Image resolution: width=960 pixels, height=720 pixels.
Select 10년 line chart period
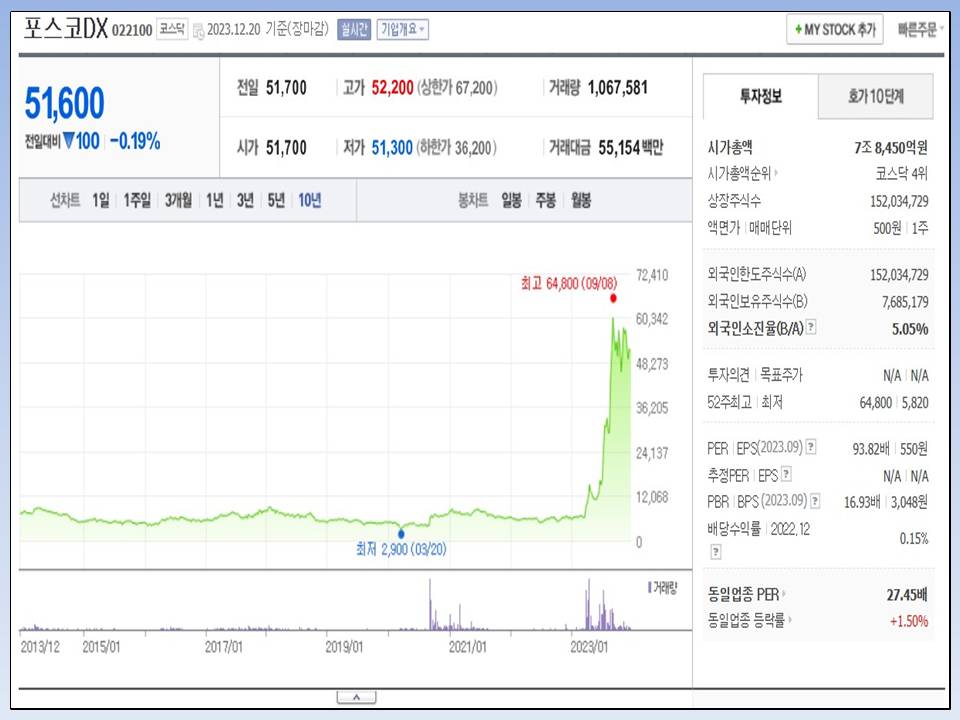tap(310, 200)
